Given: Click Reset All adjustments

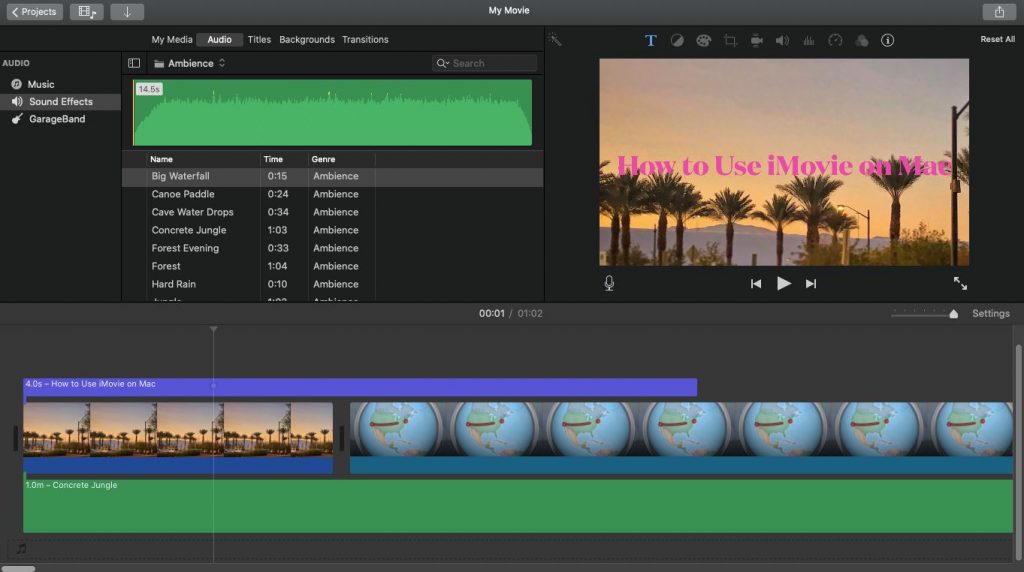Looking at the screenshot, I should (x=997, y=39).
